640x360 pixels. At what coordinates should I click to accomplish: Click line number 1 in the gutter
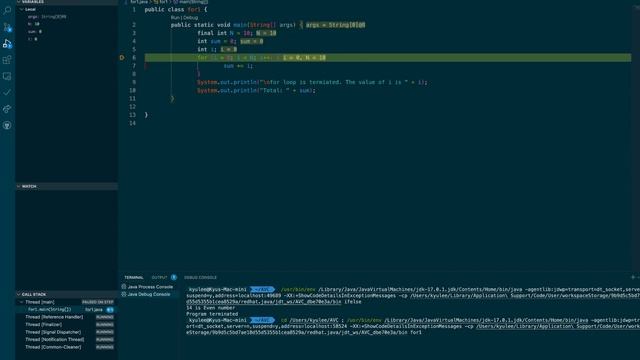[x=134, y=9]
